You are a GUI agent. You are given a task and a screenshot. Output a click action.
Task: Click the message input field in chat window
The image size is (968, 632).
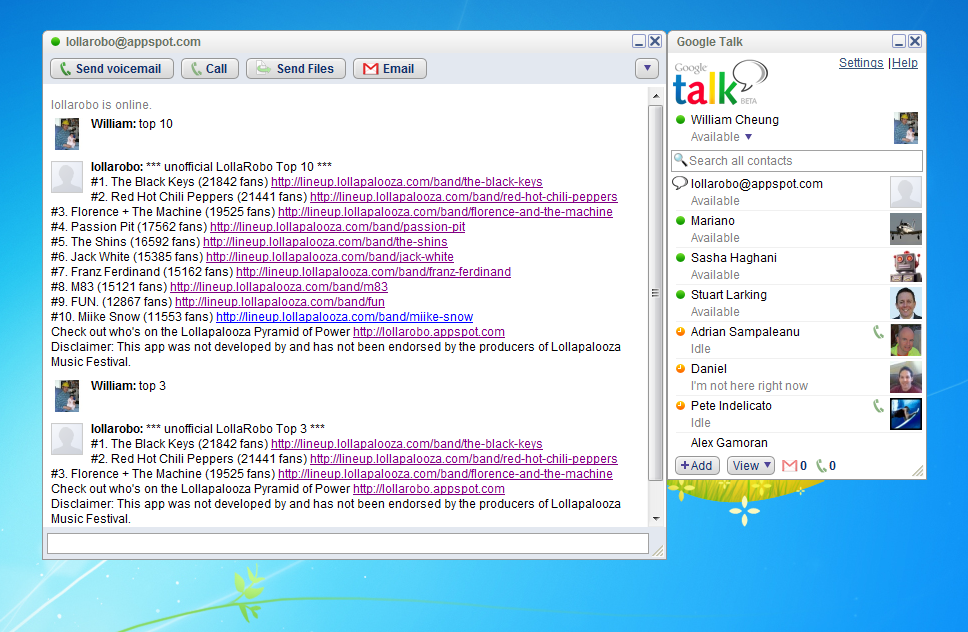pyautogui.click(x=348, y=544)
